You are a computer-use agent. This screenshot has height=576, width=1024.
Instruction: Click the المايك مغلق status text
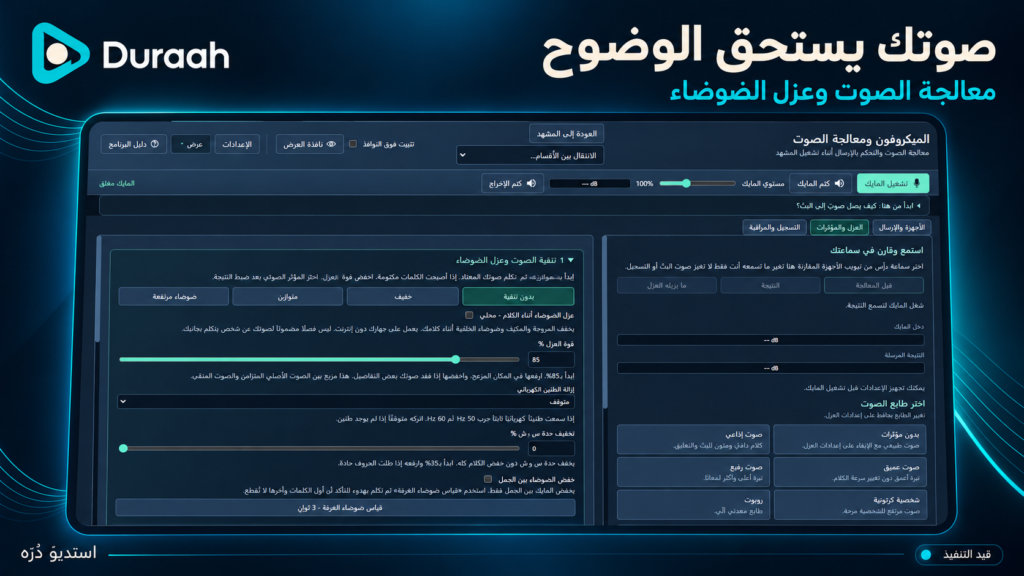pyautogui.click(x=117, y=184)
